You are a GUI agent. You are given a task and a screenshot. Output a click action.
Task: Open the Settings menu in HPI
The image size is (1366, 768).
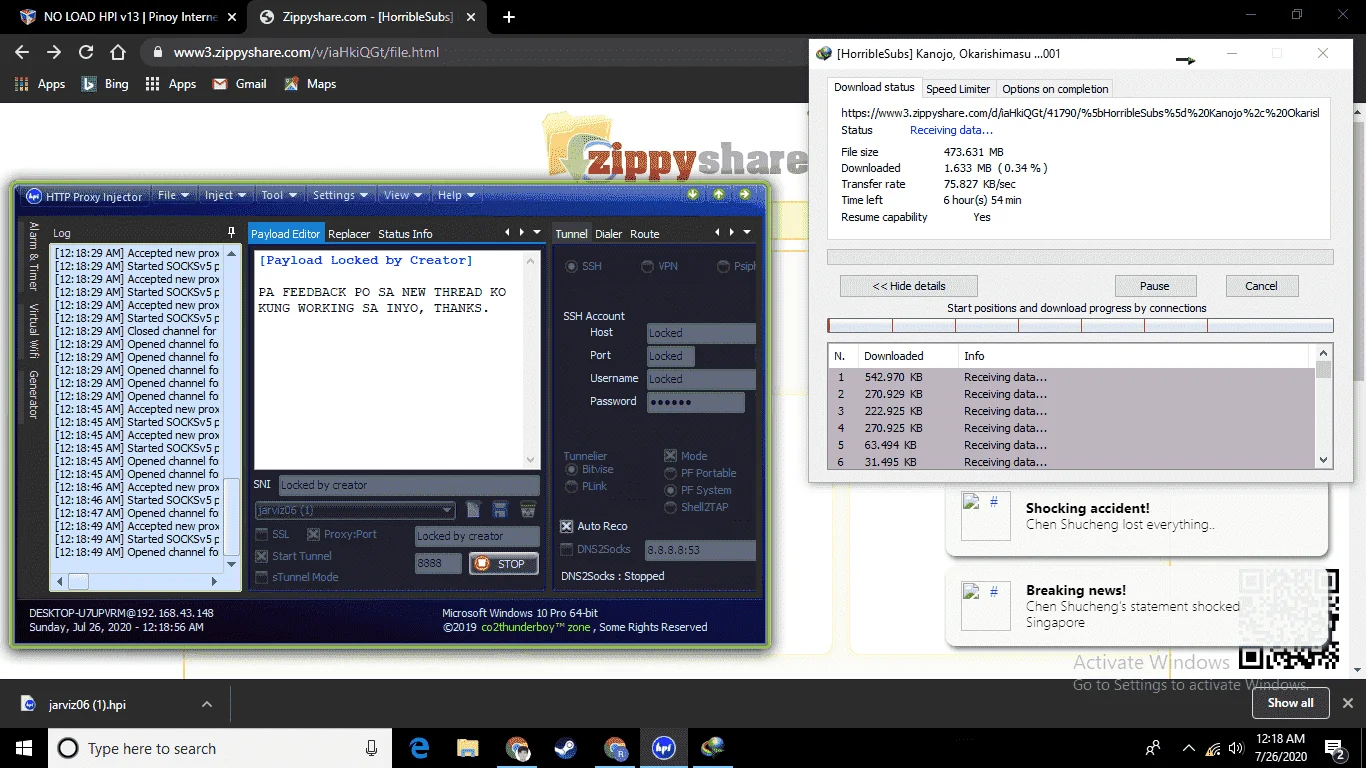340,195
